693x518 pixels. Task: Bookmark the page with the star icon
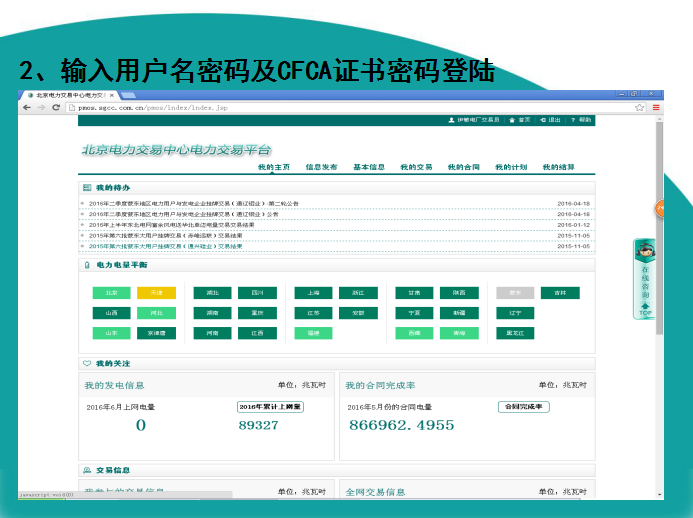[640, 107]
